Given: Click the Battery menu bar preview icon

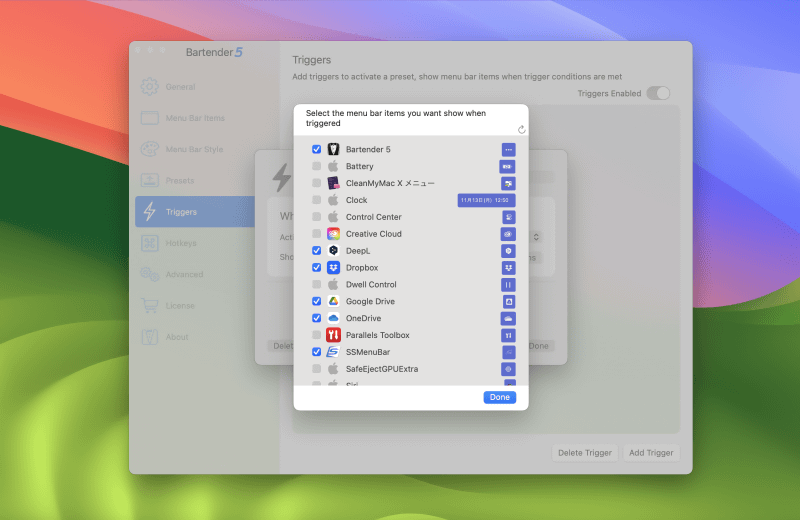Looking at the screenshot, I should [x=507, y=166].
